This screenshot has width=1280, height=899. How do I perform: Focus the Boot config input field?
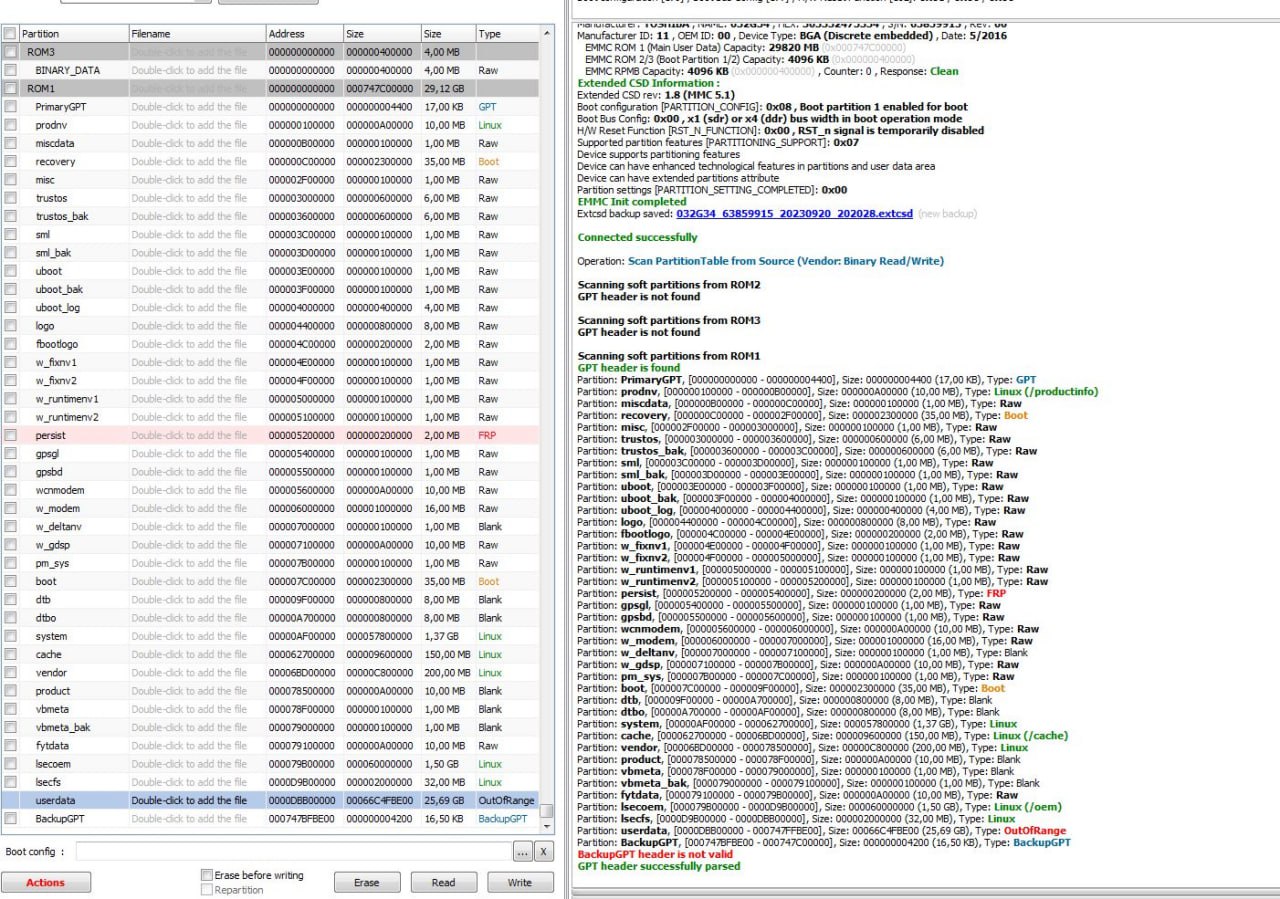292,852
